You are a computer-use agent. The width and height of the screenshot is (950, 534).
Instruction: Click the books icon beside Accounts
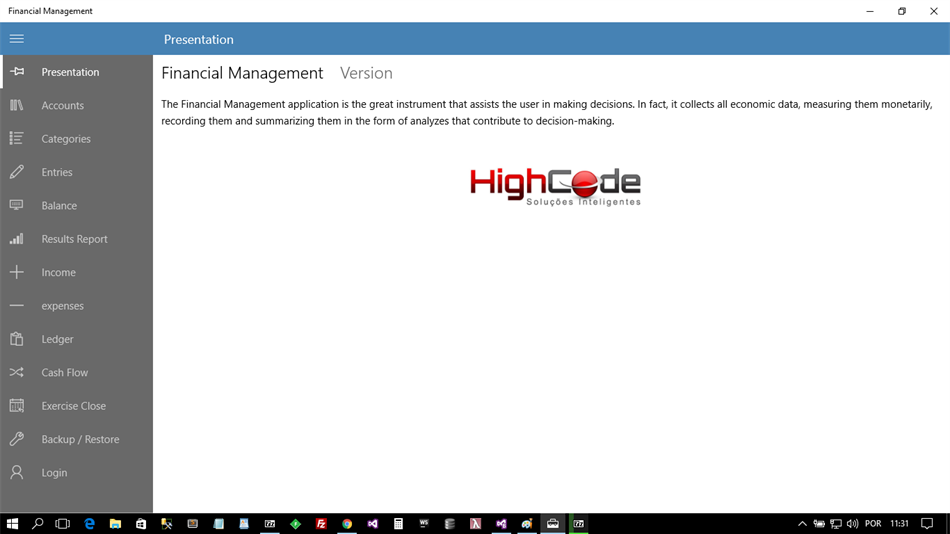17,105
